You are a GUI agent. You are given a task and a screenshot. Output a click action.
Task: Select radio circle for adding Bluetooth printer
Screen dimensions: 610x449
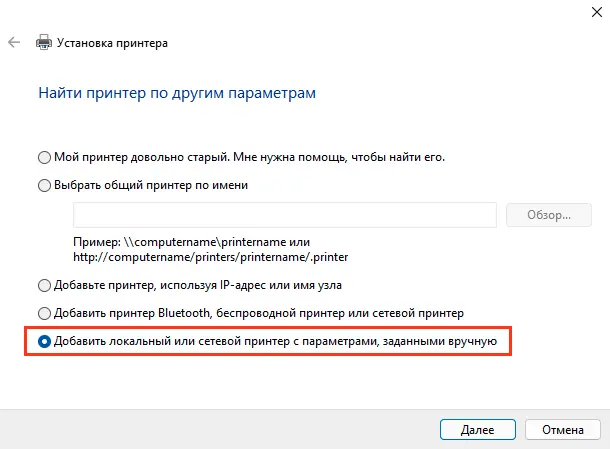pos(44,314)
